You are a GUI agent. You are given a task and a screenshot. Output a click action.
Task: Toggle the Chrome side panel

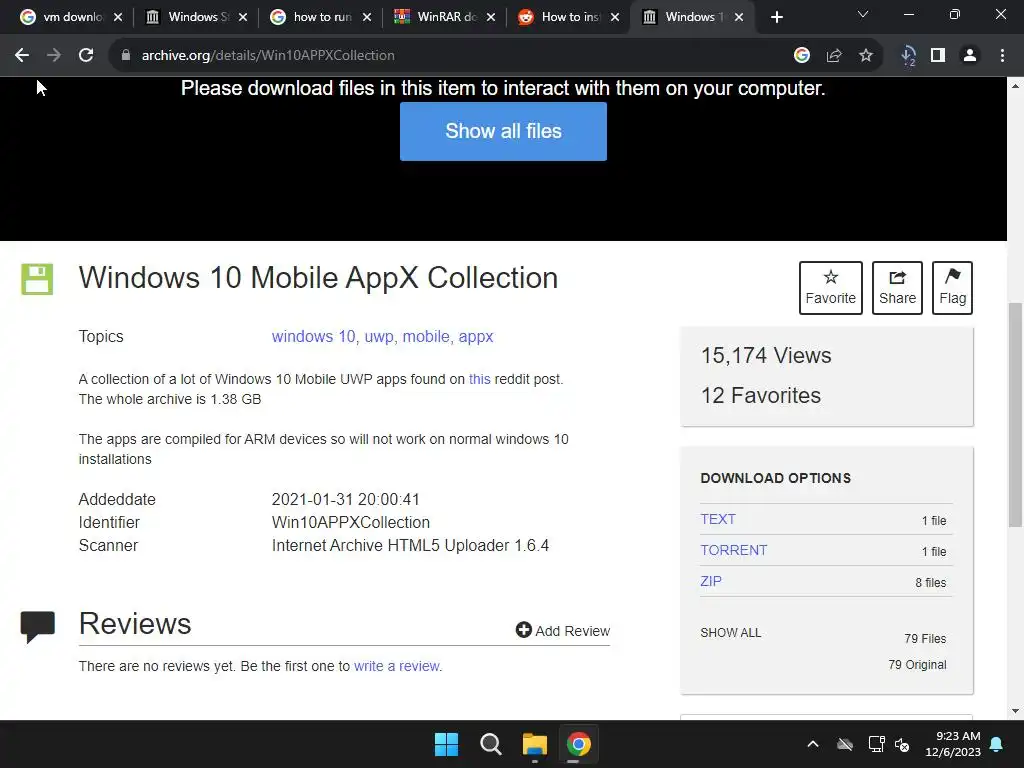pyautogui.click(x=938, y=56)
